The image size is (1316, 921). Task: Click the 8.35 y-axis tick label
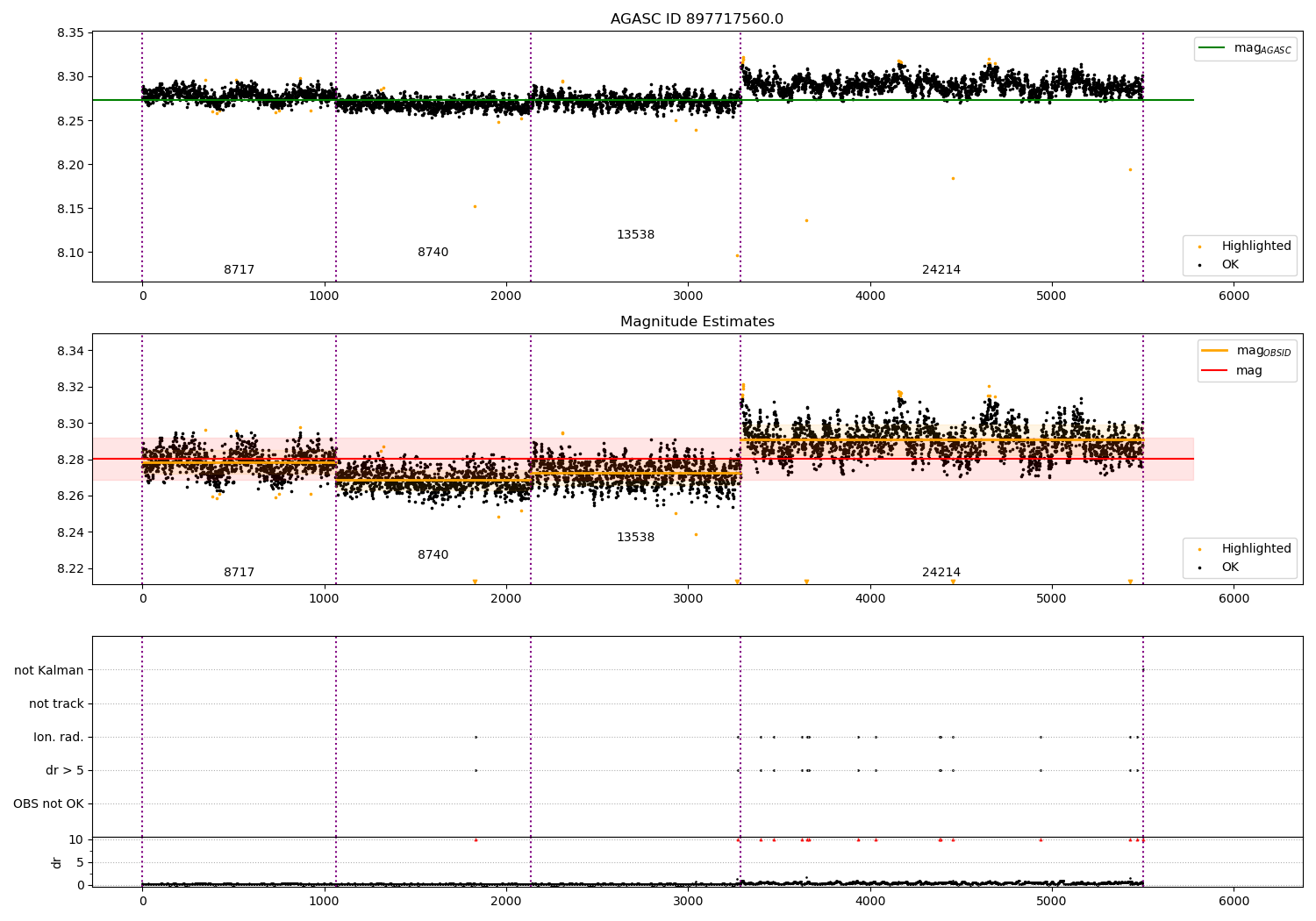coord(70,33)
